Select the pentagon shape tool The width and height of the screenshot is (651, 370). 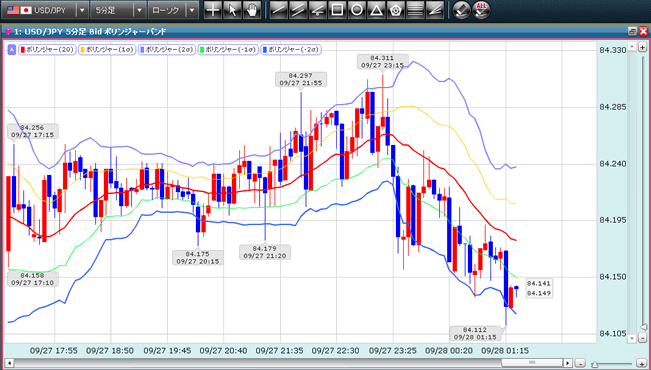(396, 10)
